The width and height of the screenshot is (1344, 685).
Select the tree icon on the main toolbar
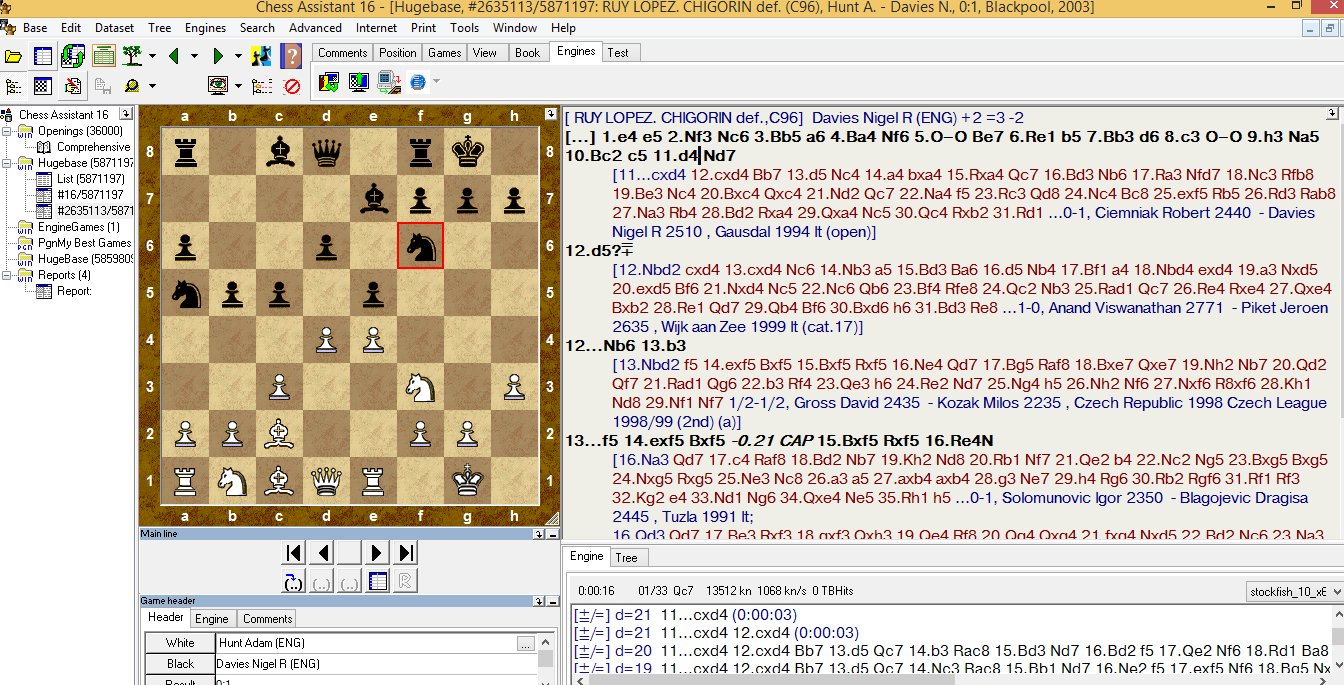(x=131, y=55)
